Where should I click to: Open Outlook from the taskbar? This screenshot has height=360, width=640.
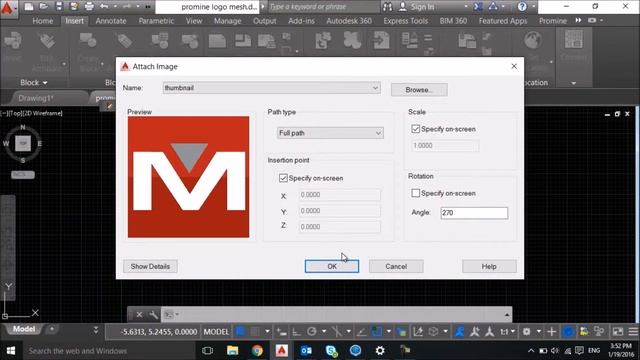click(306, 350)
